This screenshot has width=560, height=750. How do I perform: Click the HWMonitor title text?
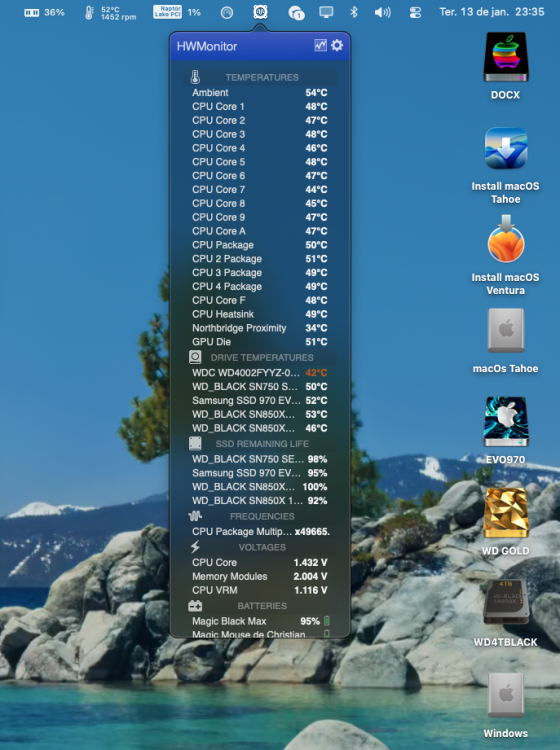207,46
